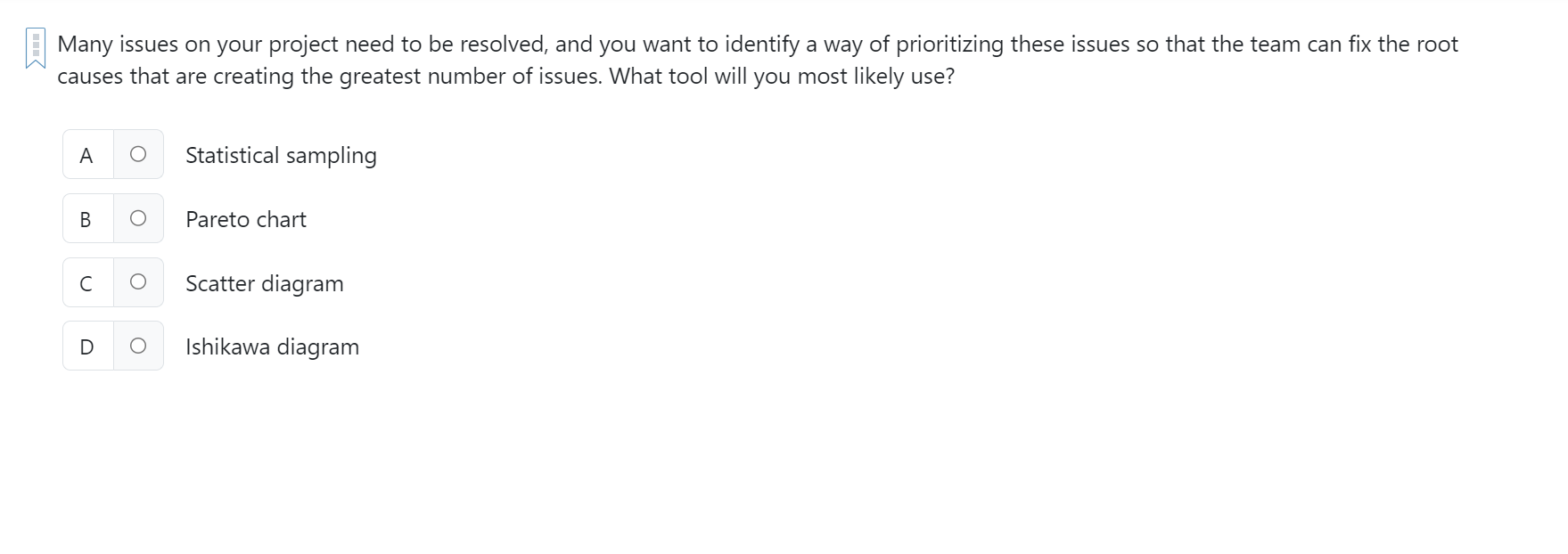Click anywhere on the option B row
The height and width of the screenshot is (554, 1568).
[x=113, y=218]
